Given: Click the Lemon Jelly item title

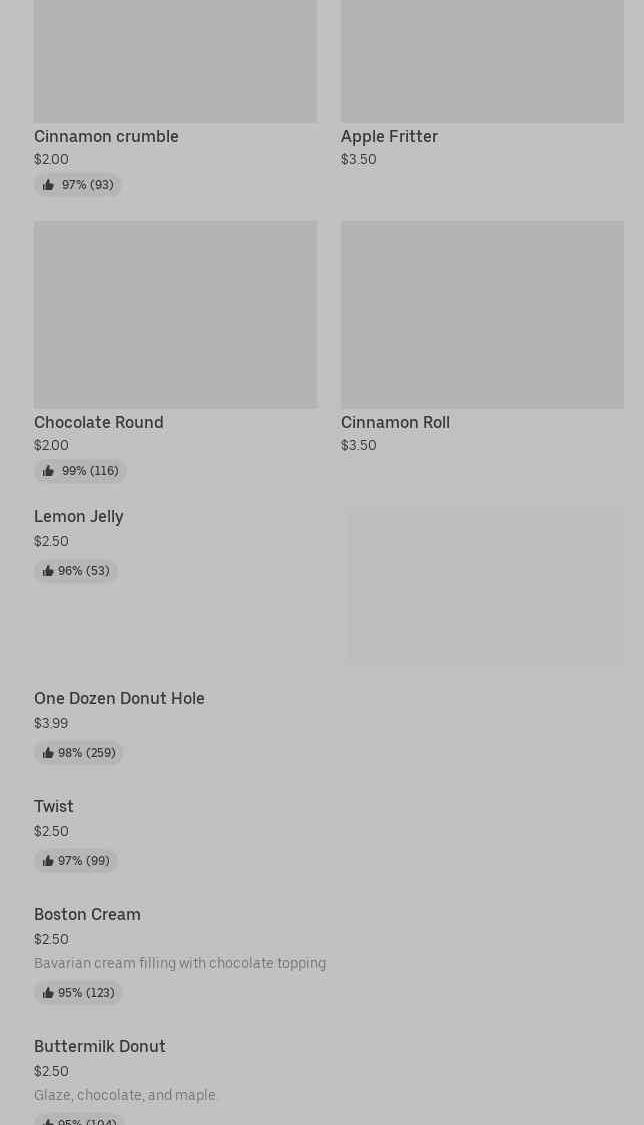Looking at the screenshot, I should pyautogui.click(x=79, y=516).
